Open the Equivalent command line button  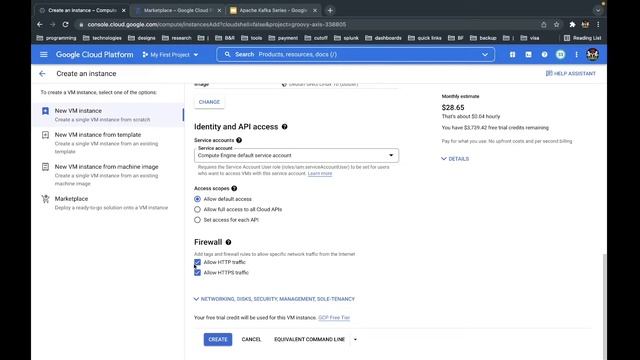click(x=309, y=339)
